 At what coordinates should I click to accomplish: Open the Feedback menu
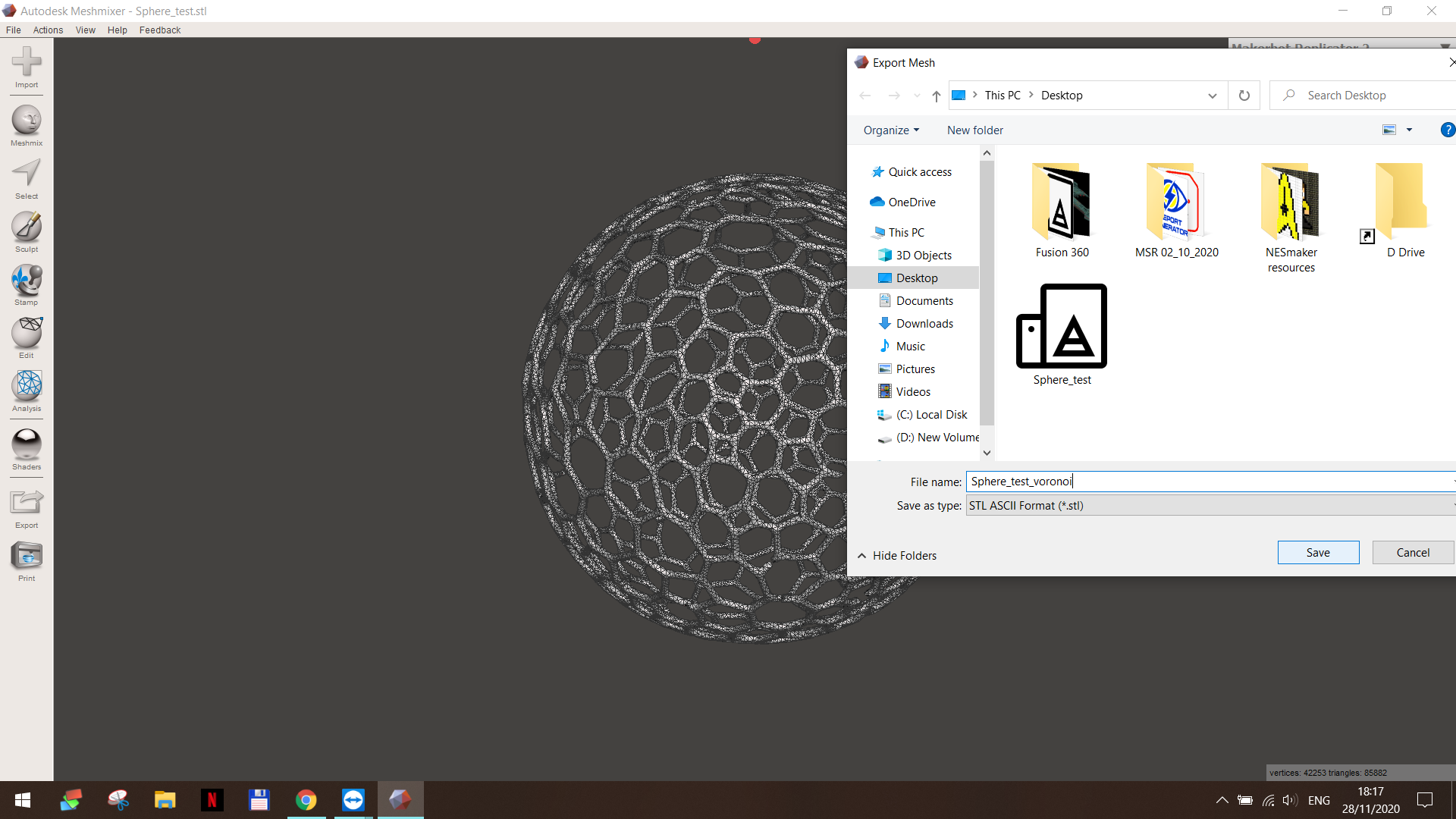tap(160, 30)
